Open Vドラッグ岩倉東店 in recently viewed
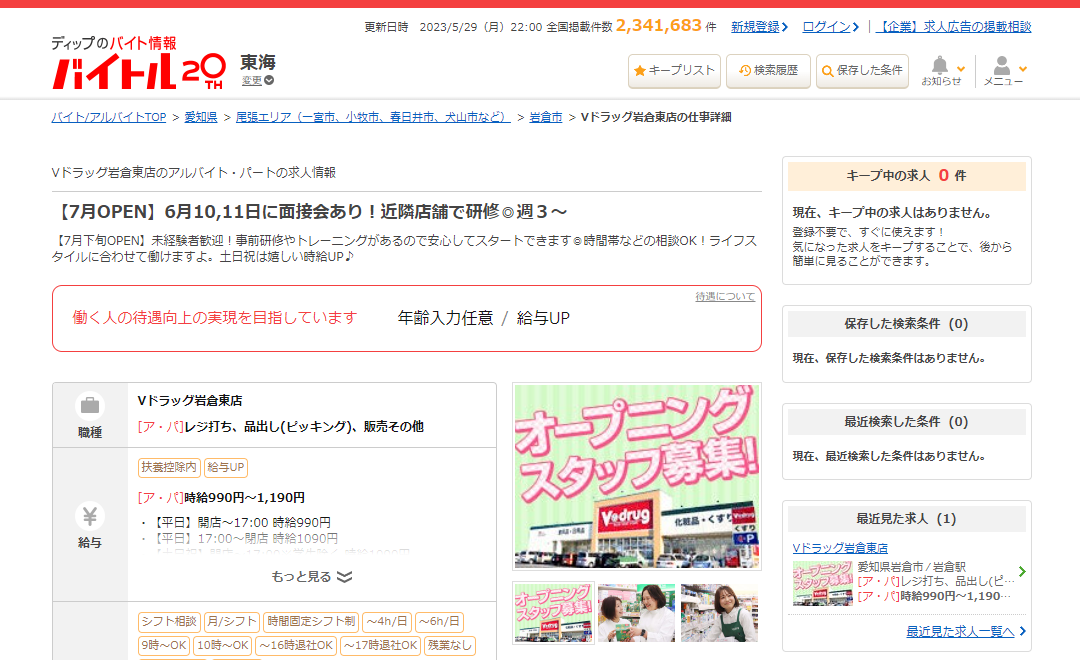This screenshot has width=1080, height=660. [x=840, y=548]
